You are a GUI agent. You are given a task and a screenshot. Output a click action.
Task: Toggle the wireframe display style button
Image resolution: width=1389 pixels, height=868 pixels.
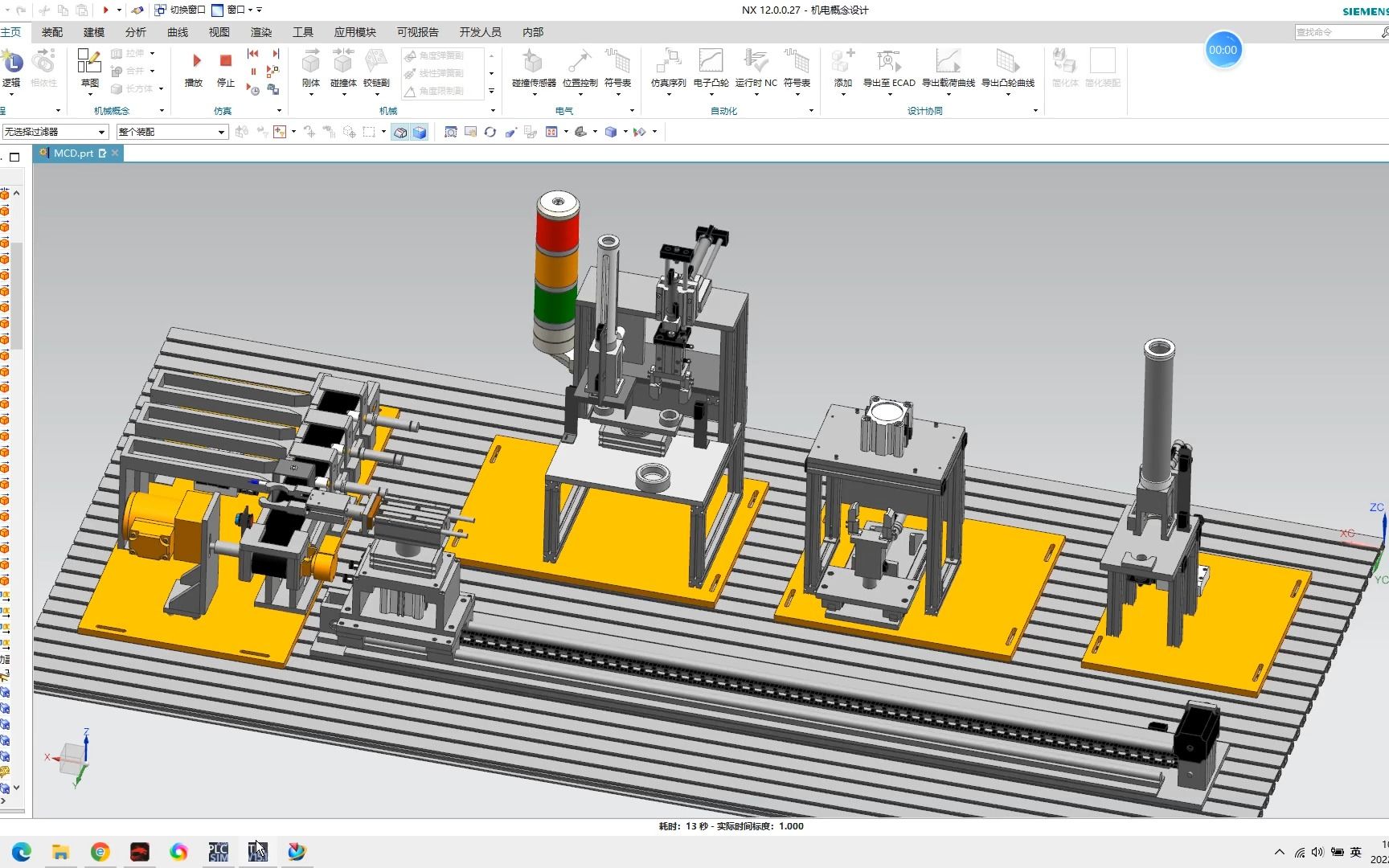400,132
